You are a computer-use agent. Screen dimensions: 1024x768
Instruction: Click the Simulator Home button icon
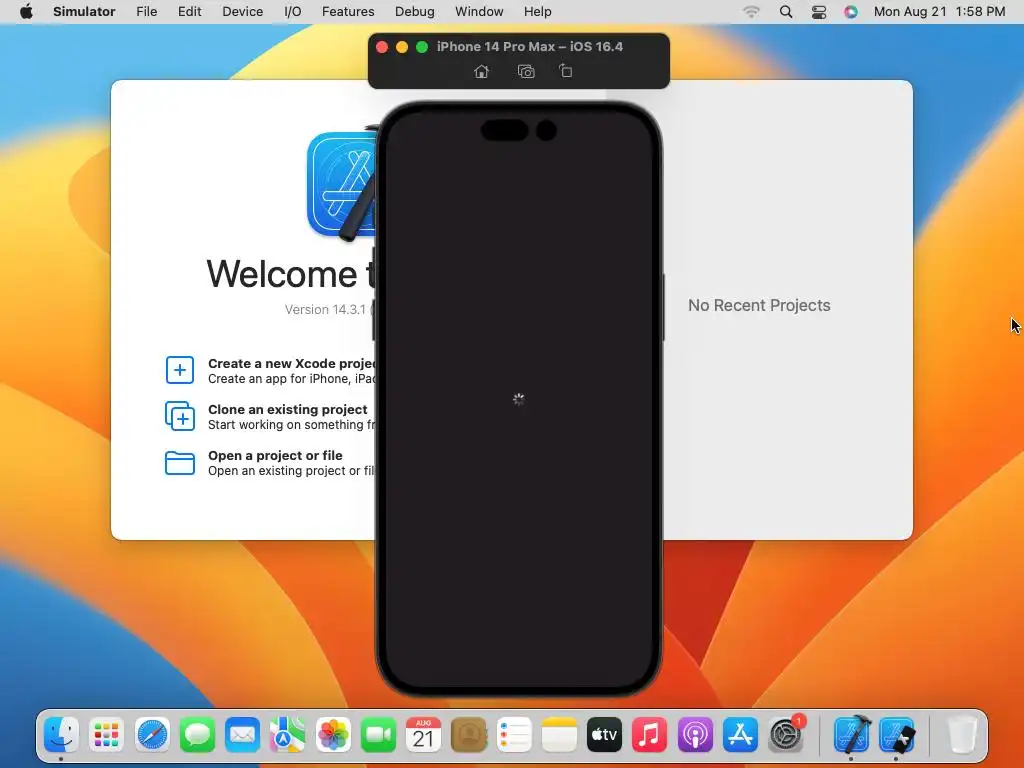pyautogui.click(x=481, y=71)
